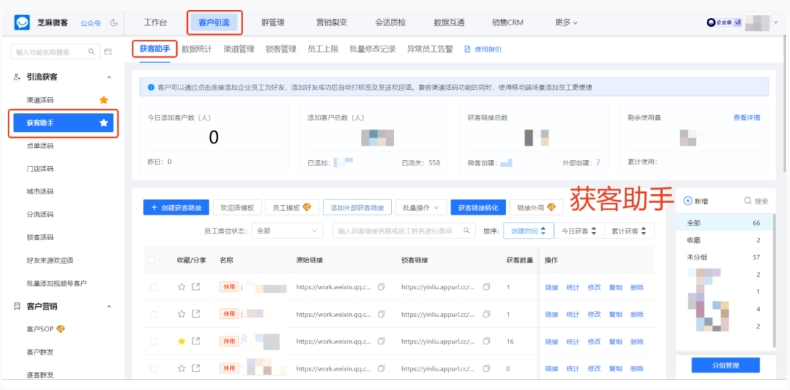The width and height of the screenshot is (790, 390).
Task: Switch to the 群管理 top tab
Action: [273, 23]
